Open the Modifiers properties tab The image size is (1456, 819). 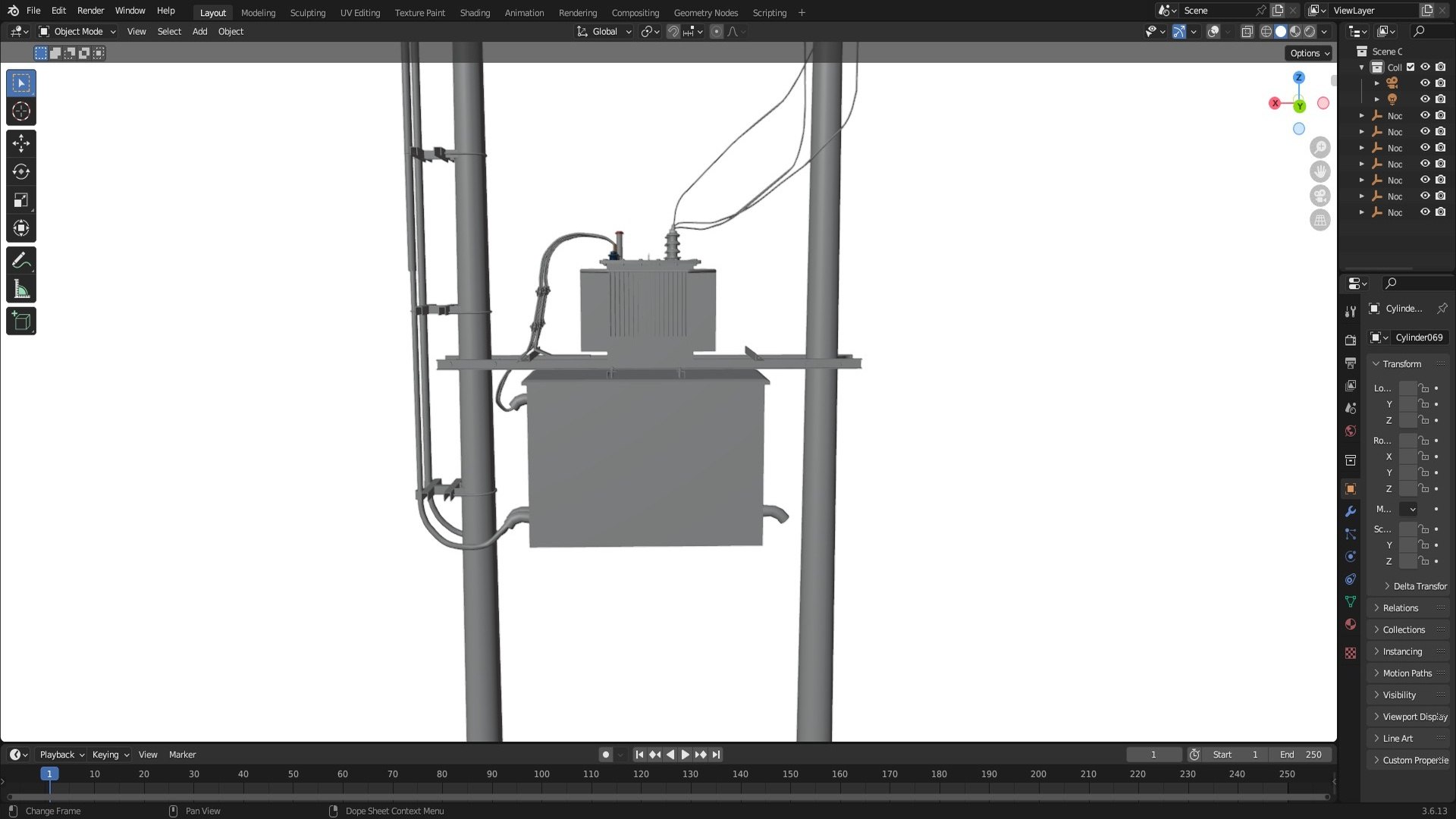pos(1351,512)
